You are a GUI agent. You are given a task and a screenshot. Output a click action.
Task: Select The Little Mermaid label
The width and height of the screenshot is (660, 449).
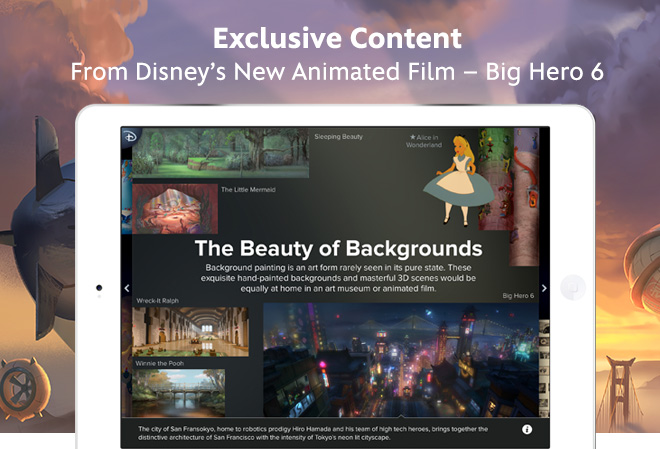coord(248,189)
